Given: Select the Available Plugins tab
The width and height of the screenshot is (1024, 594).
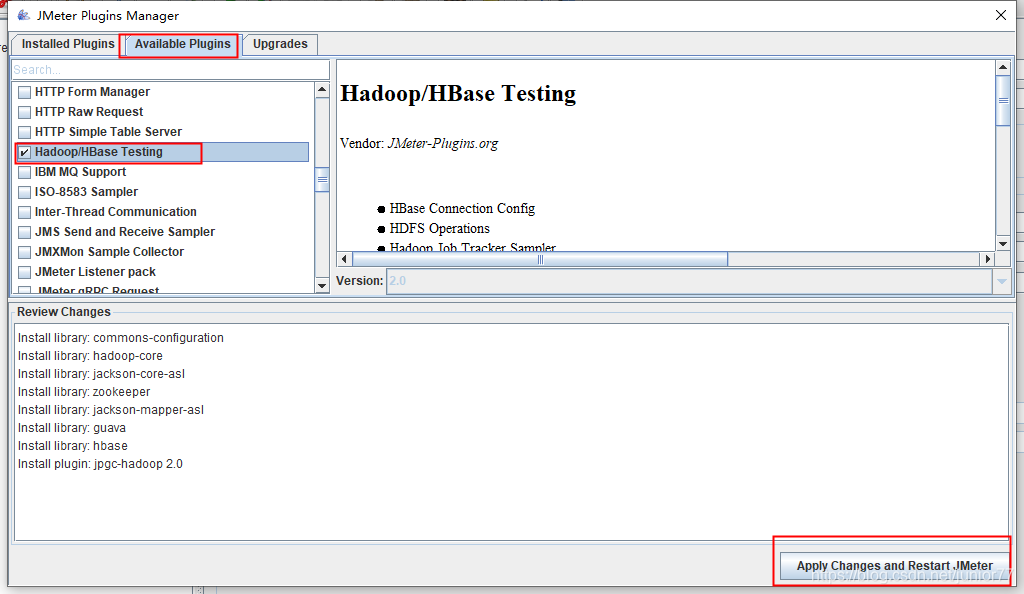Looking at the screenshot, I should (182, 44).
